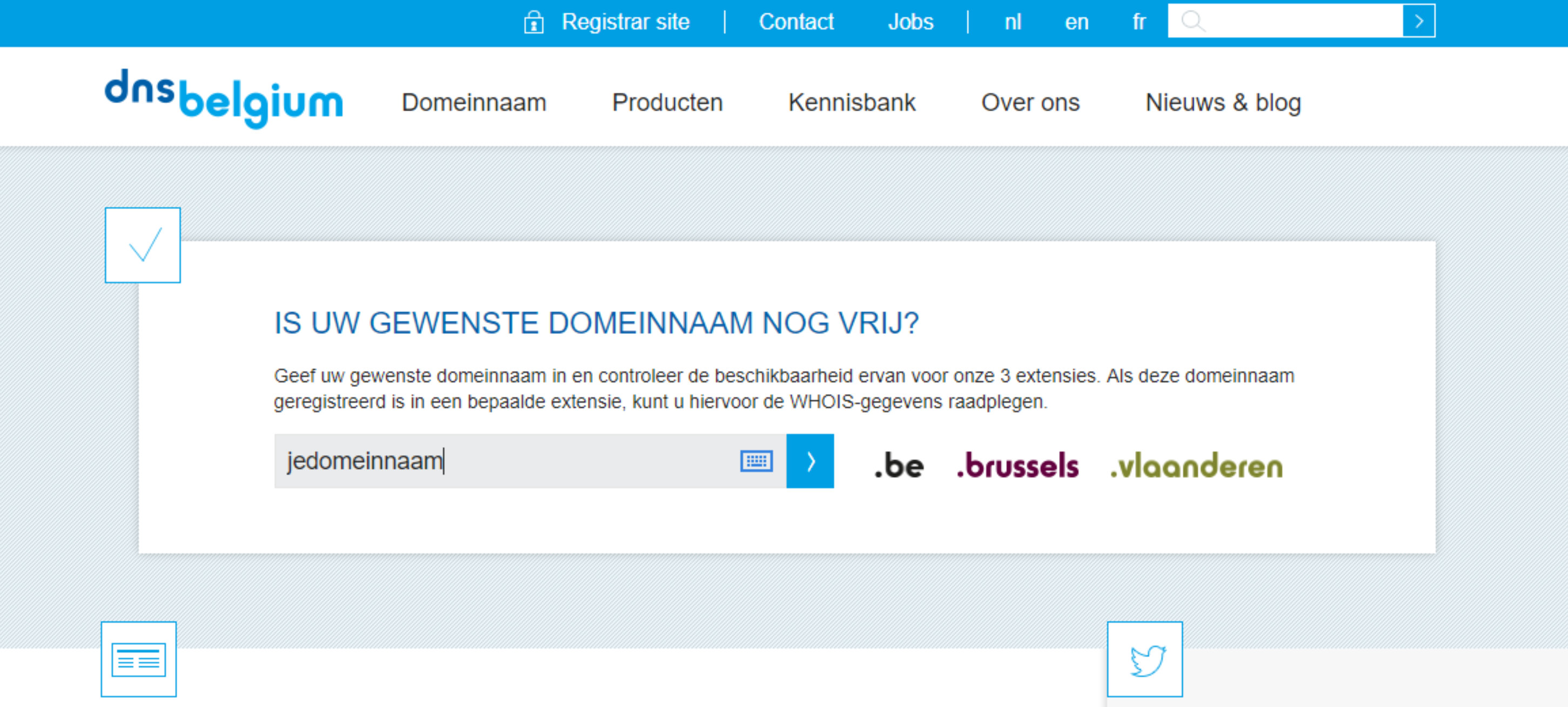The height and width of the screenshot is (707, 1568).
Task: Click the paragraph starting 'Geef uw gewenste domeinnaam'
Action: click(x=784, y=389)
